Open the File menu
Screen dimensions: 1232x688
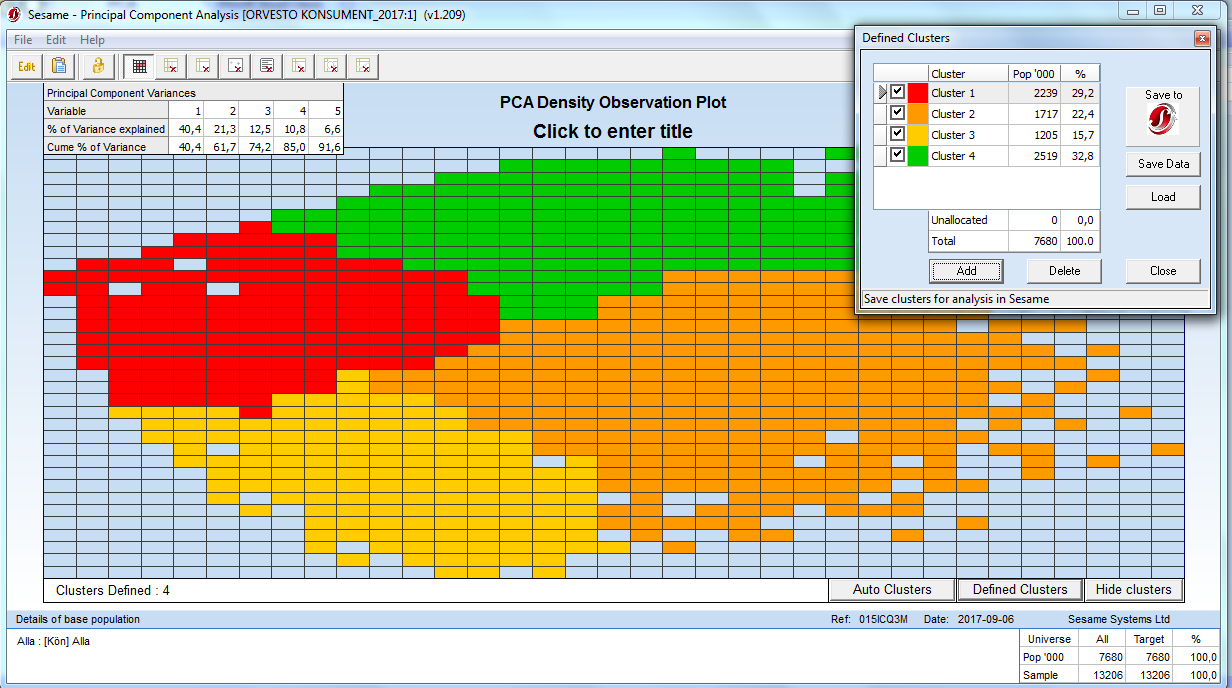tap(23, 40)
